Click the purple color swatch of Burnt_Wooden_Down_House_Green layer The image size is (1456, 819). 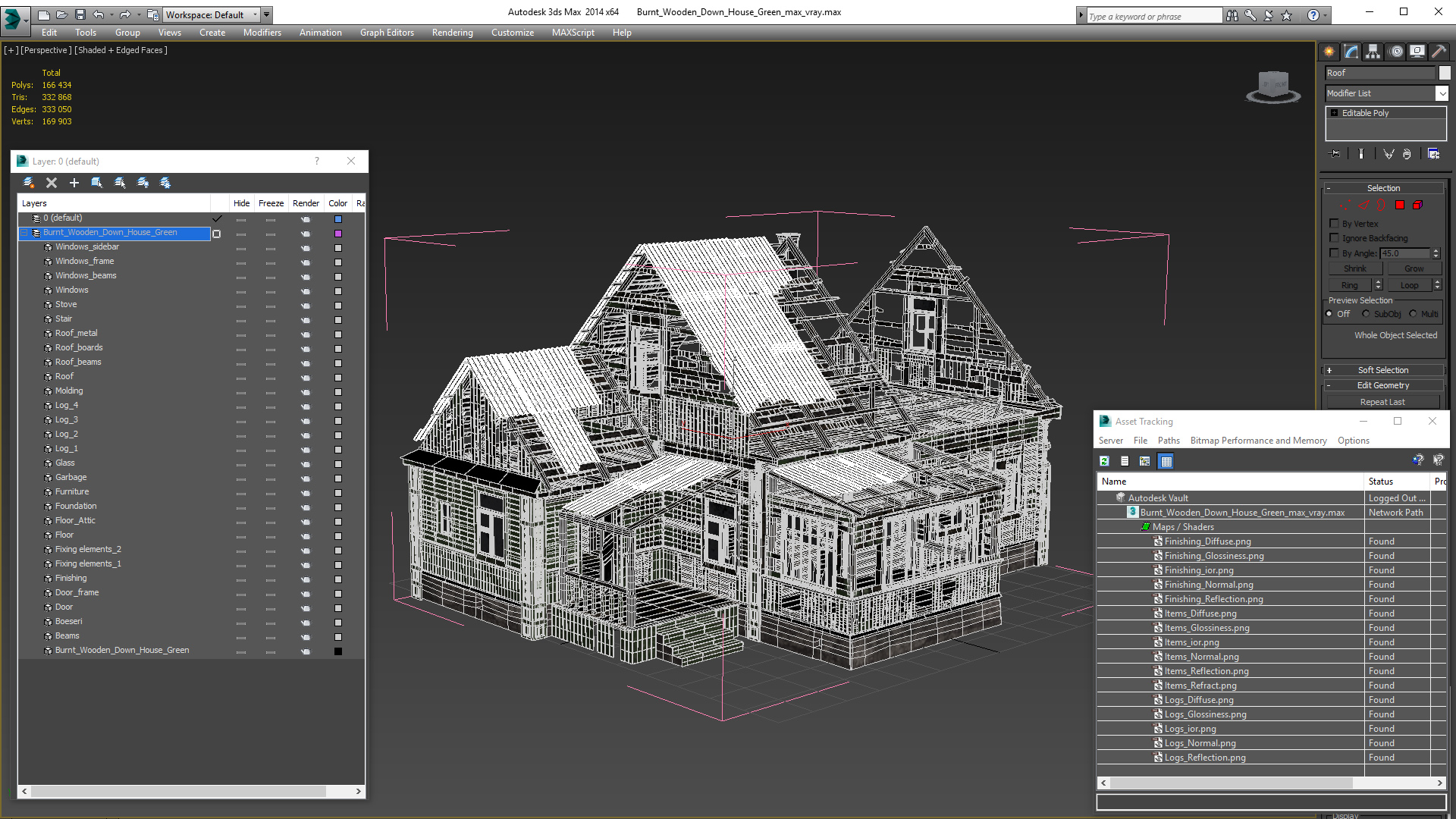tap(338, 234)
